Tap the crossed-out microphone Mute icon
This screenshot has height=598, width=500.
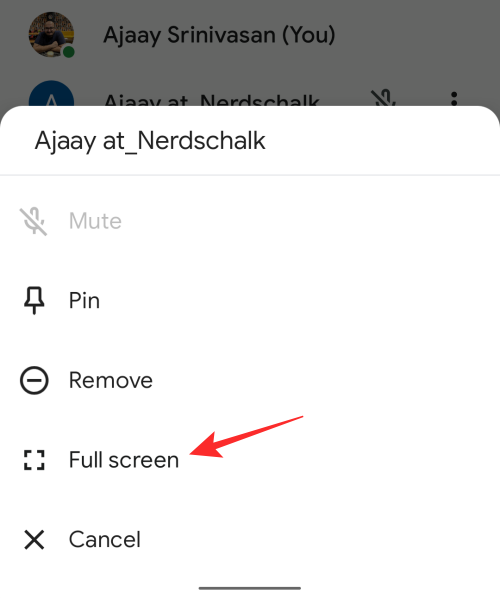34,221
